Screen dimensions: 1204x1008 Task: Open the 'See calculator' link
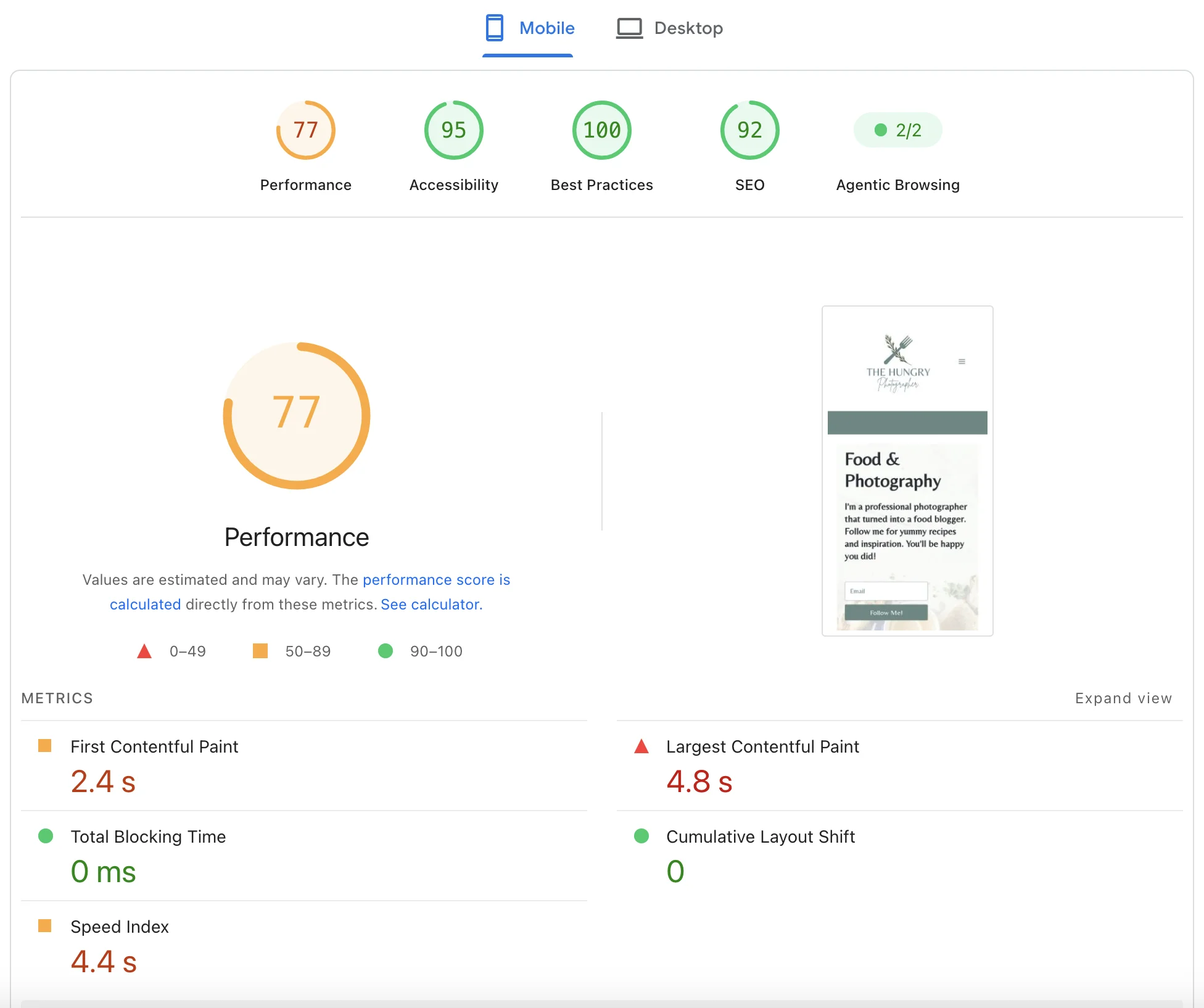tap(430, 605)
